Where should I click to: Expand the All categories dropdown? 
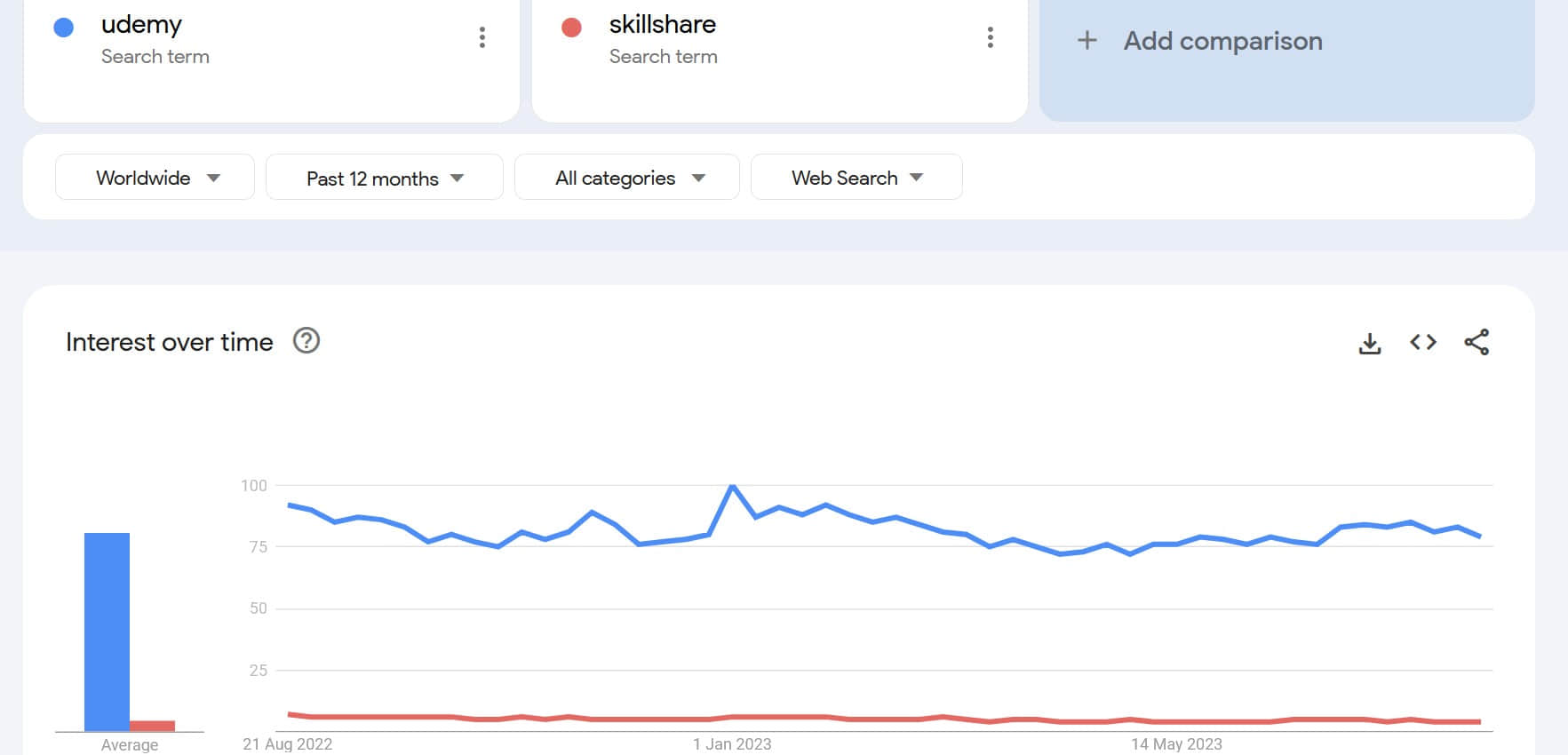pyautogui.click(x=627, y=178)
